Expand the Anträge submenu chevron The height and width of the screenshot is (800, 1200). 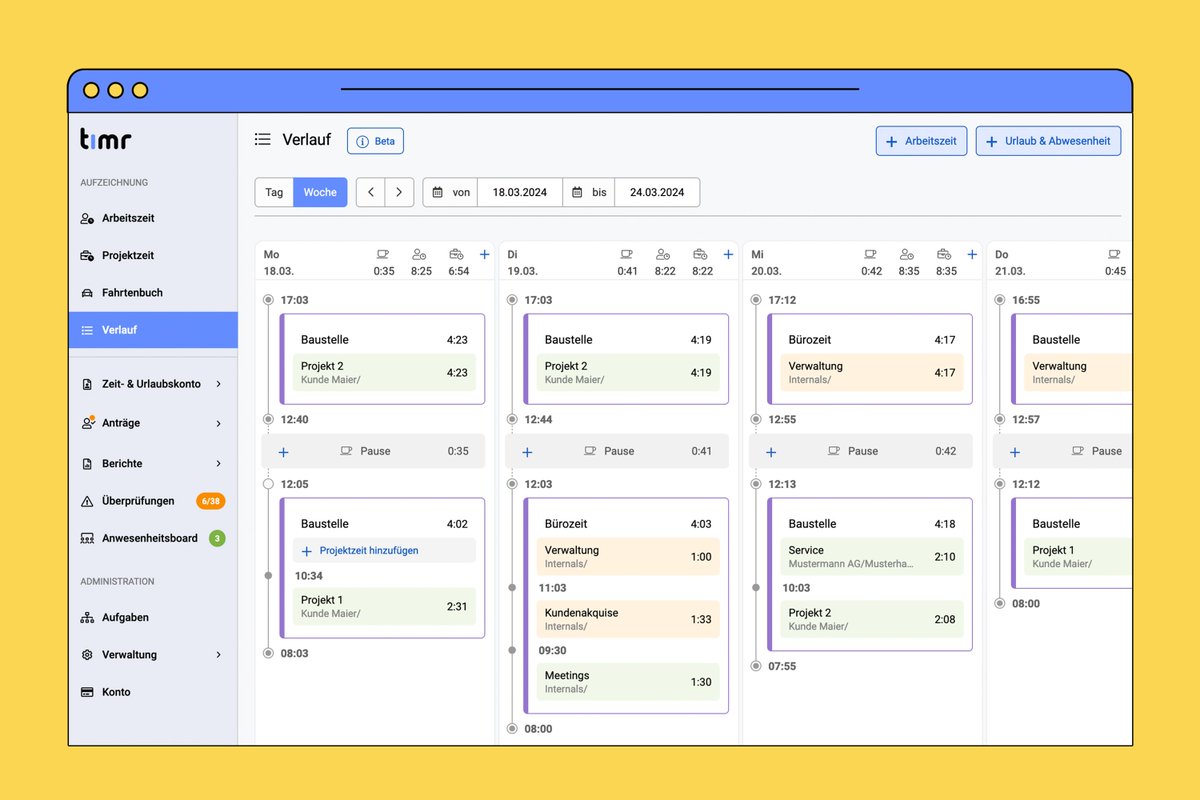point(219,423)
